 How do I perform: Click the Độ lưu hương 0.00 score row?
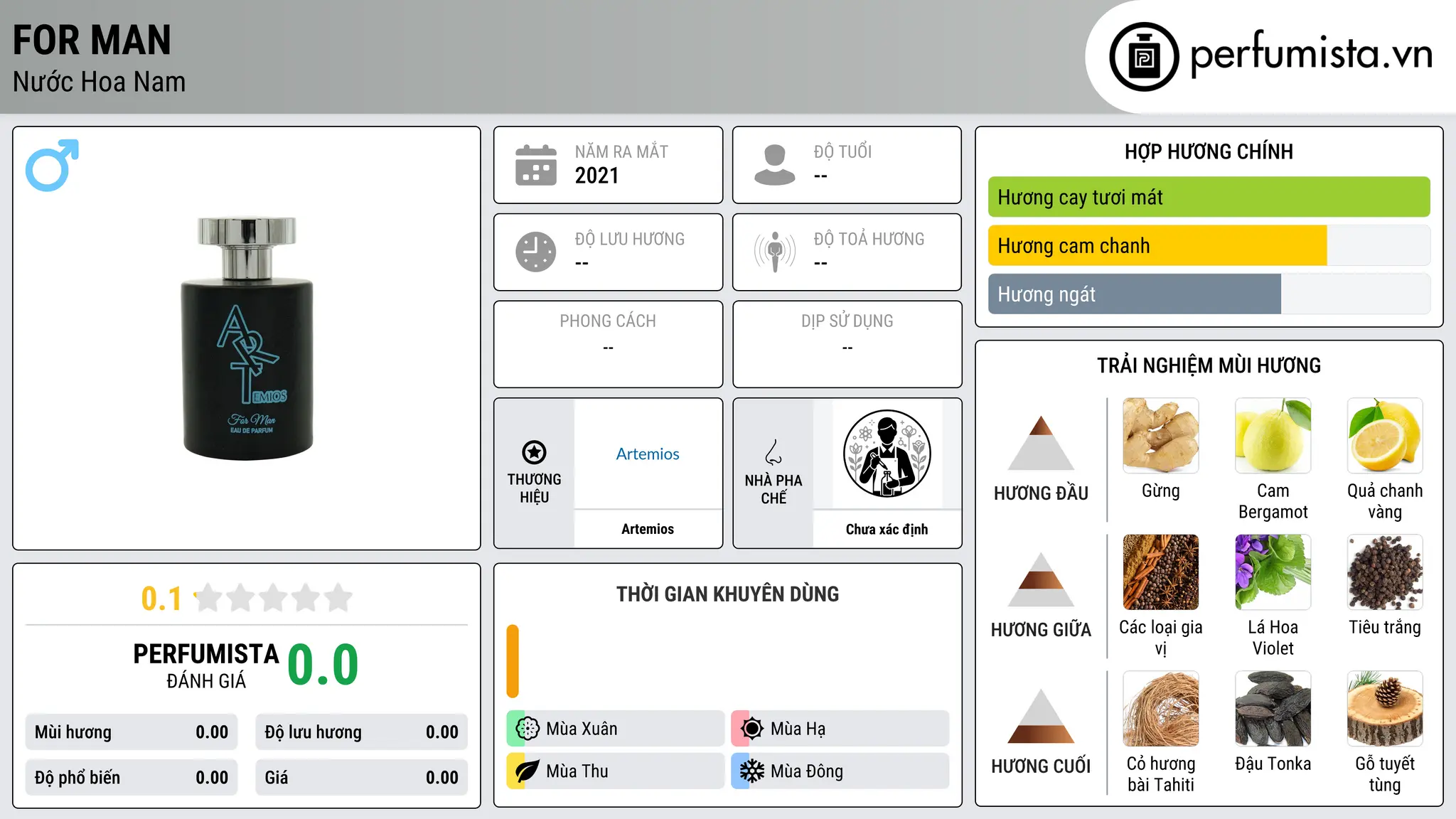pos(361,732)
